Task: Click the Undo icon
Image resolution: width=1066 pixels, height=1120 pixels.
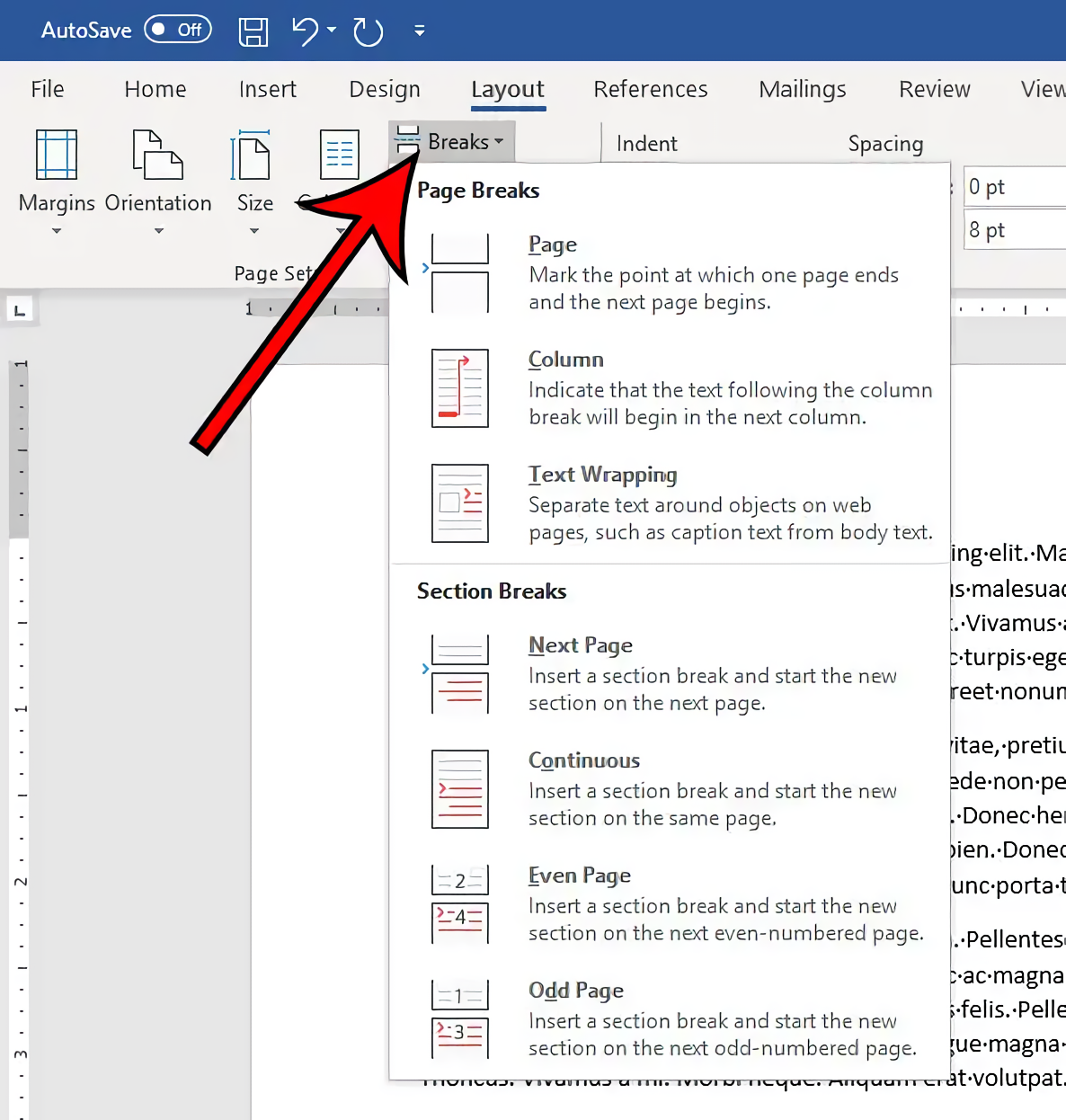Action: [x=305, y=30]
